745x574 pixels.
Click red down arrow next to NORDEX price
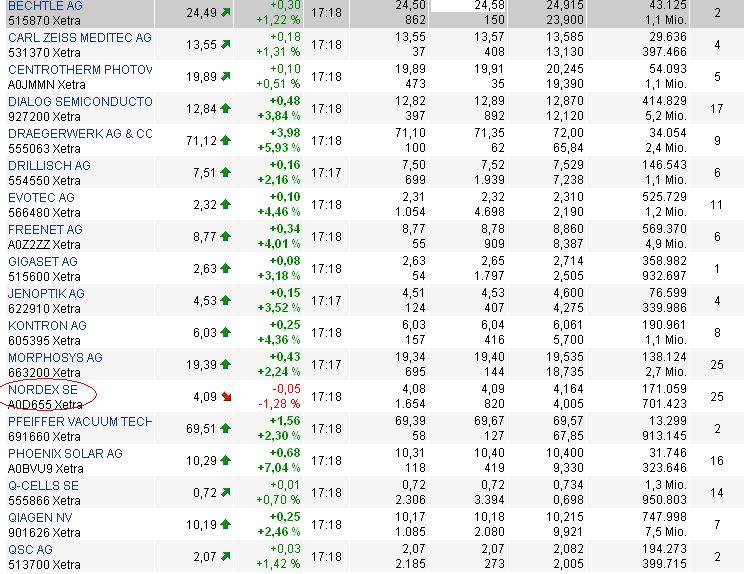point(226,396)
